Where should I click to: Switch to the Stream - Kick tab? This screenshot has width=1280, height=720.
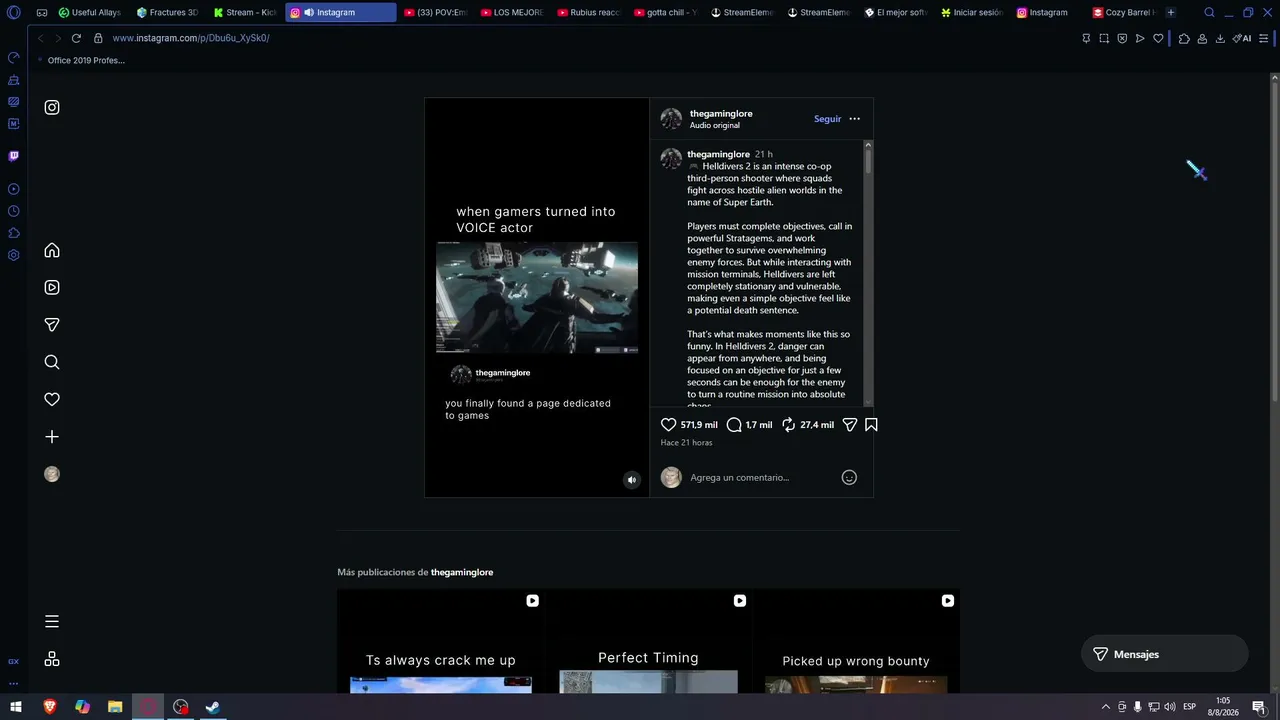point(245,13)
